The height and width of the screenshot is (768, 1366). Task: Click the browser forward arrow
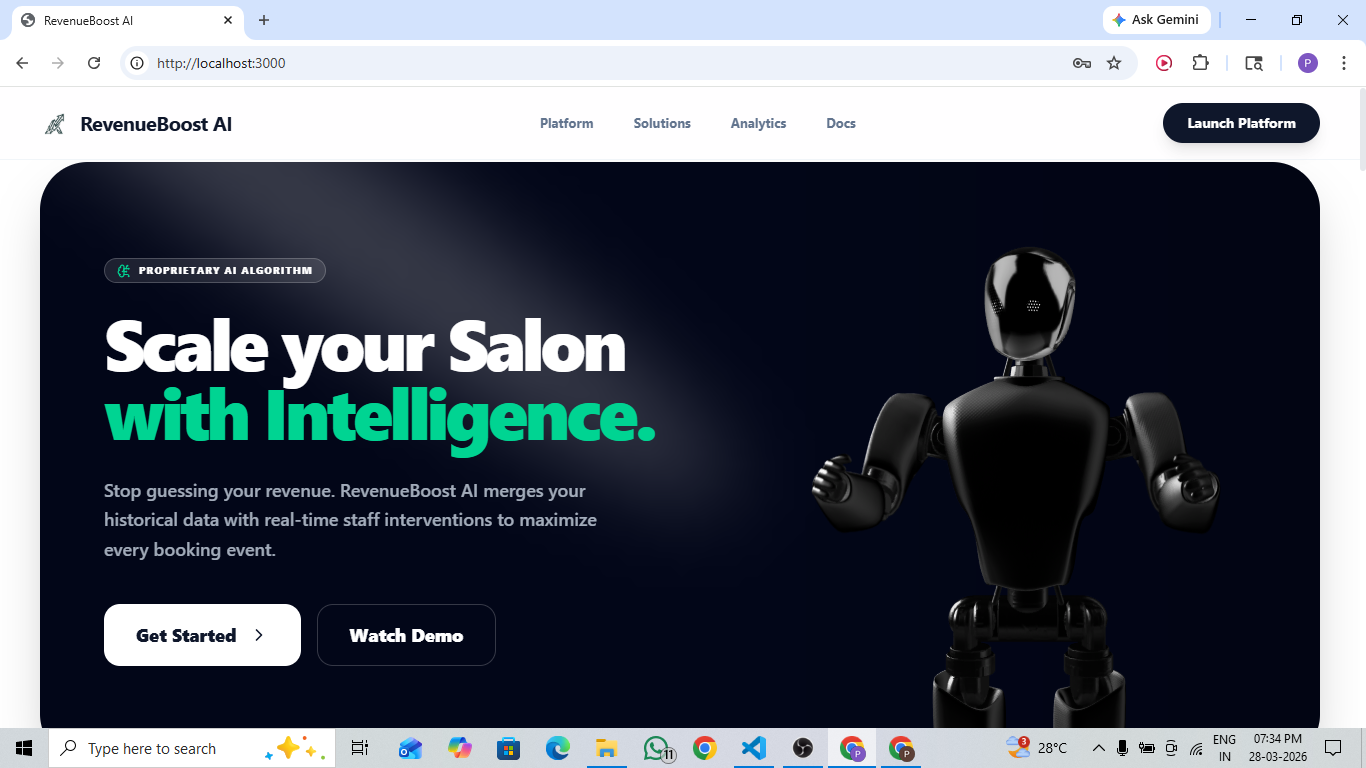(58, 63)
